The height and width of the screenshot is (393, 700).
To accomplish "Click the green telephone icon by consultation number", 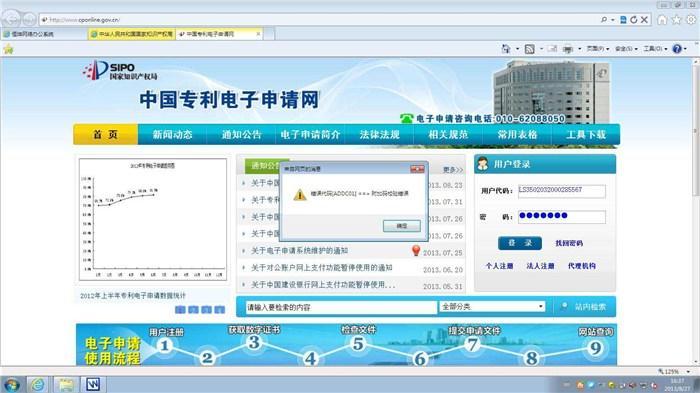I will pos(407,118).
